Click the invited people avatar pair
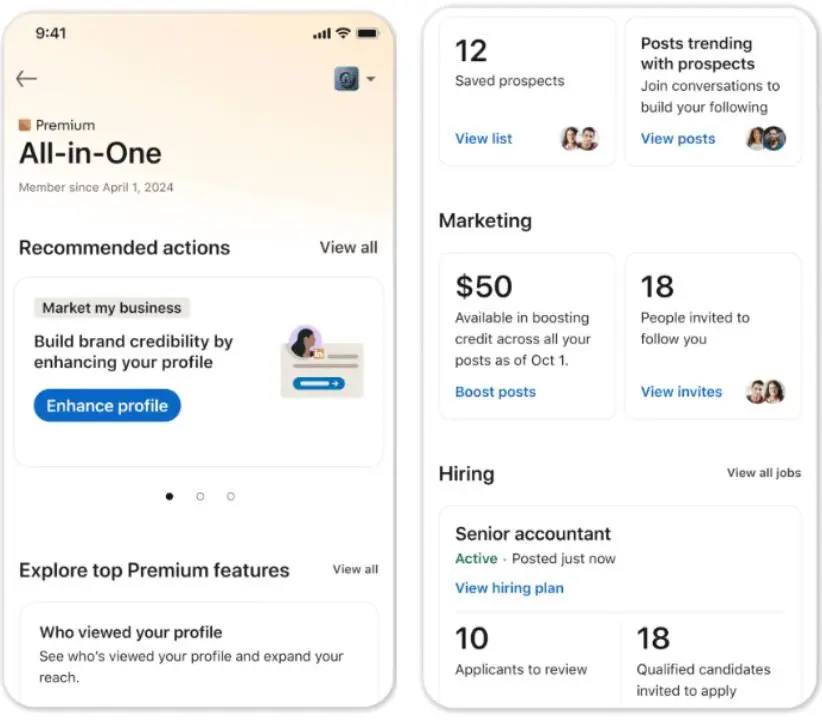 [766, 392]
